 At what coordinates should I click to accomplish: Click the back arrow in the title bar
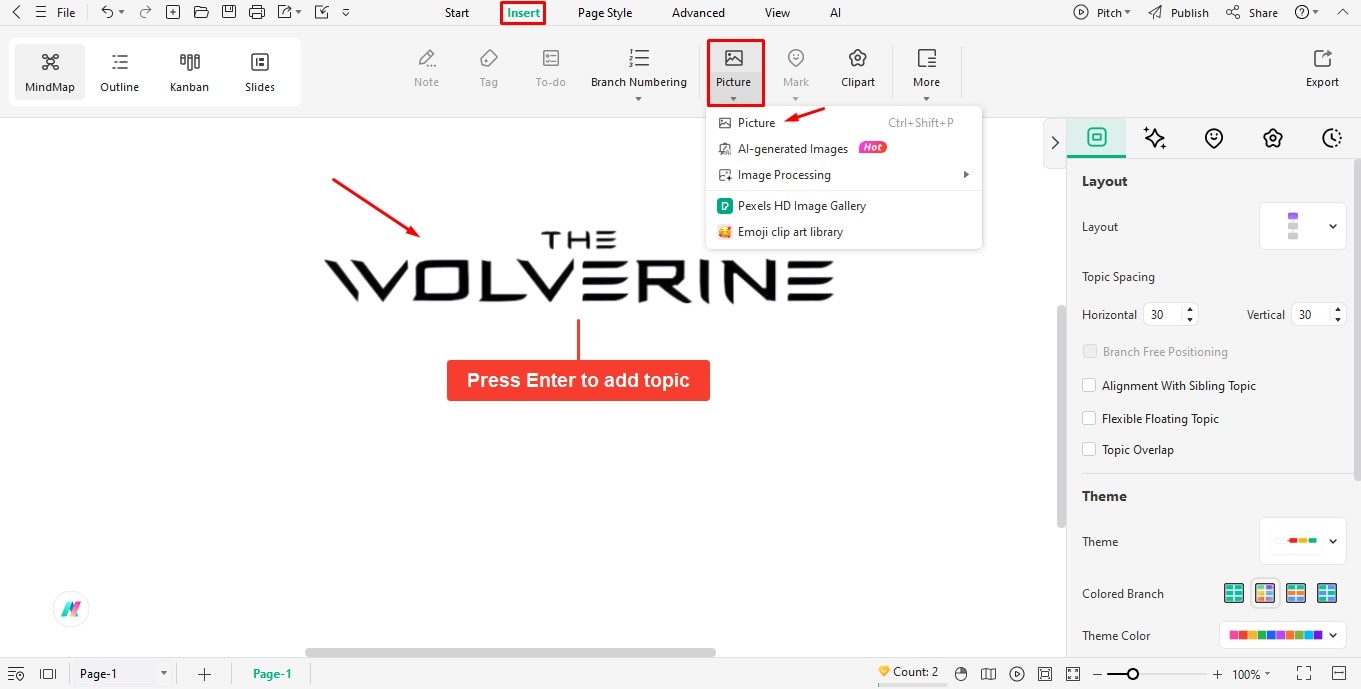[16, 13]
